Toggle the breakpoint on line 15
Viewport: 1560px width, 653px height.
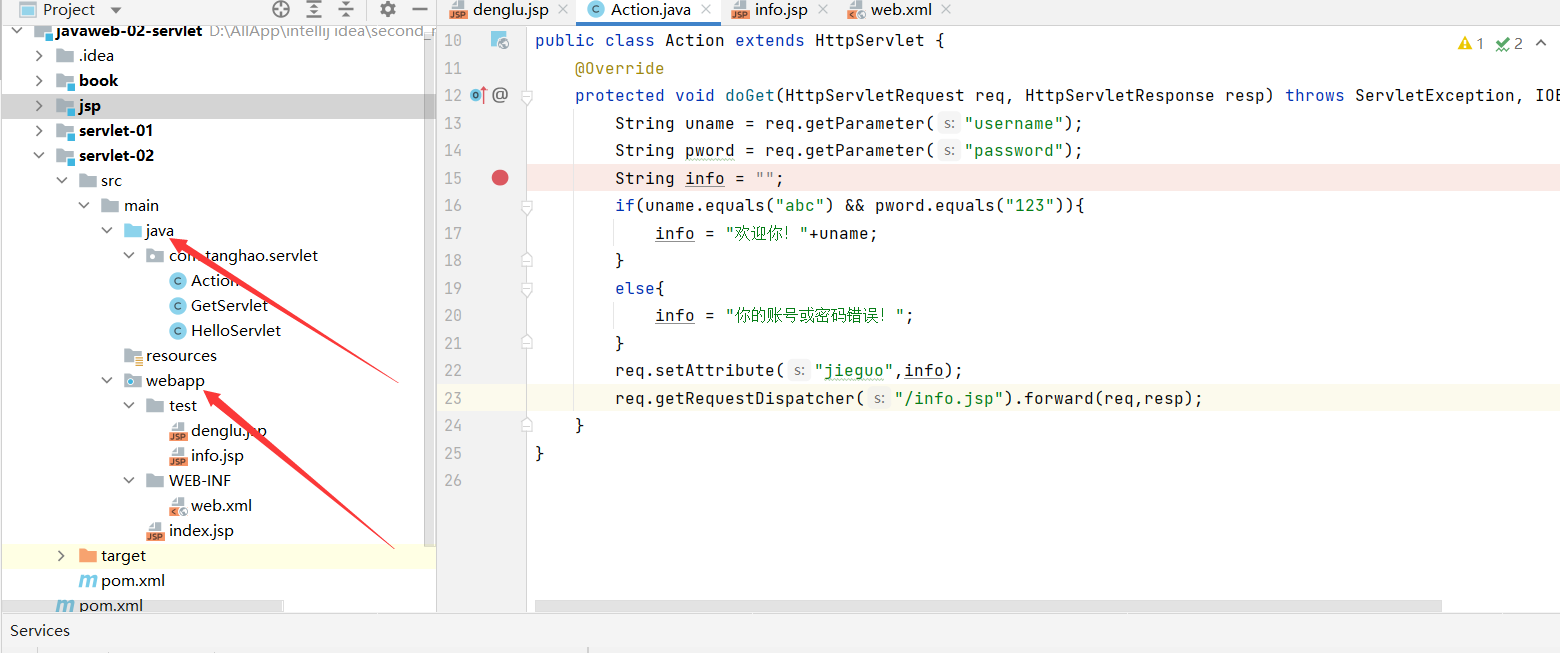pyautogui.click(x=499, y=177)
